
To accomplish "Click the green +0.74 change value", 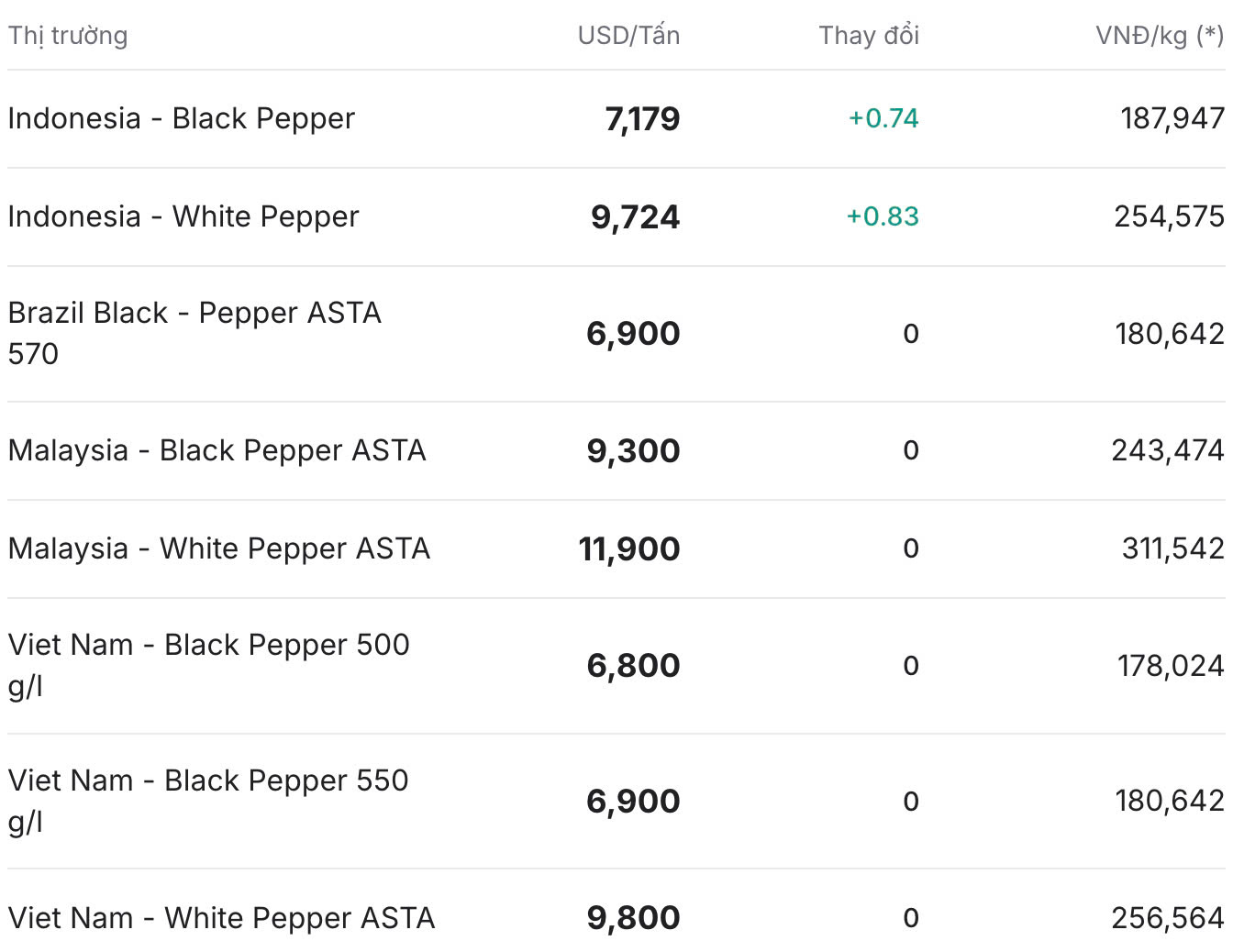I will pos(883,118).
